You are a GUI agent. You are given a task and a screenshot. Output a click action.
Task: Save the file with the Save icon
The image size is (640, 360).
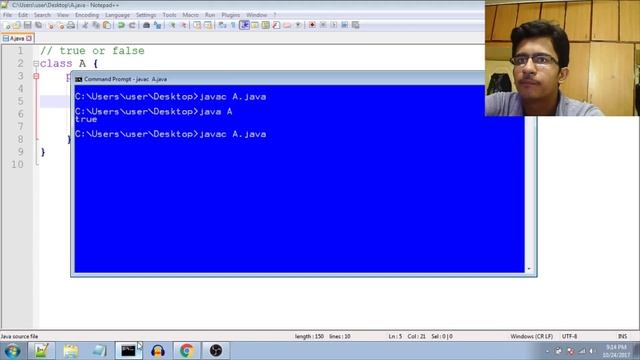27,25
